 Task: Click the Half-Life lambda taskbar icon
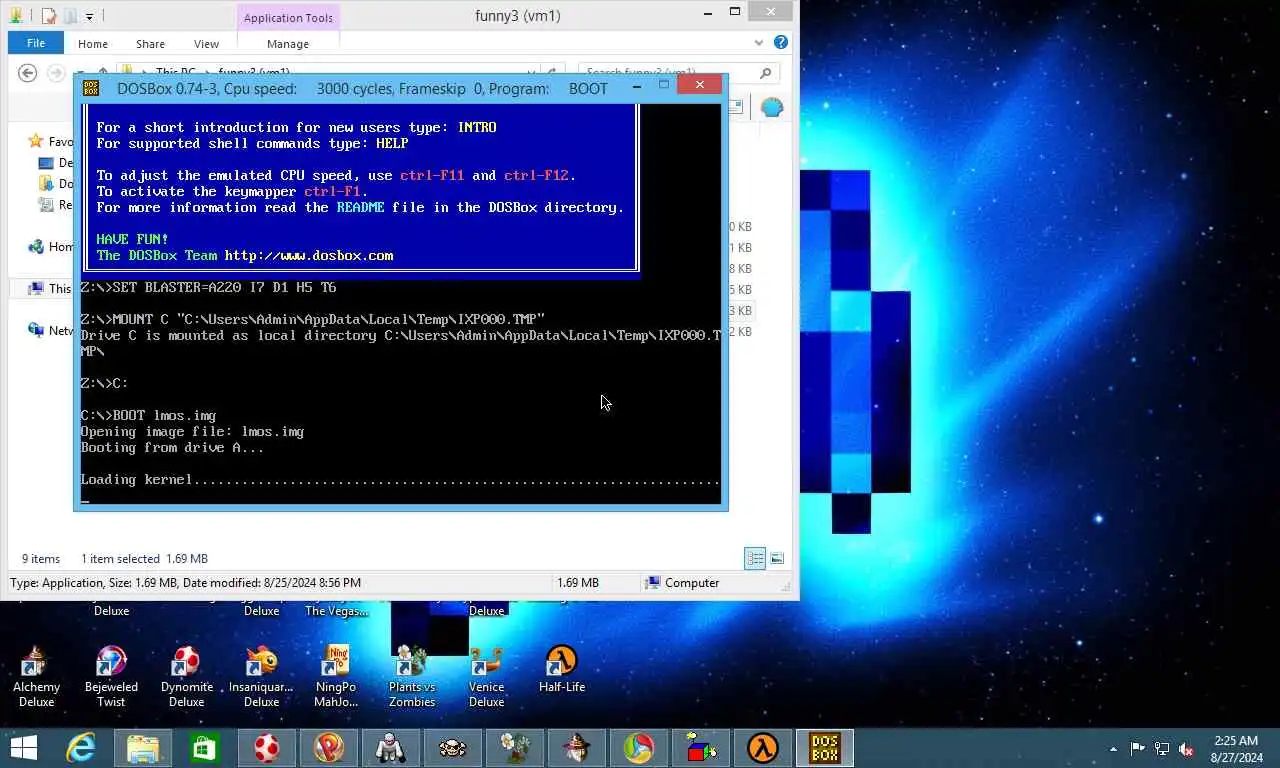click(762, 748)
